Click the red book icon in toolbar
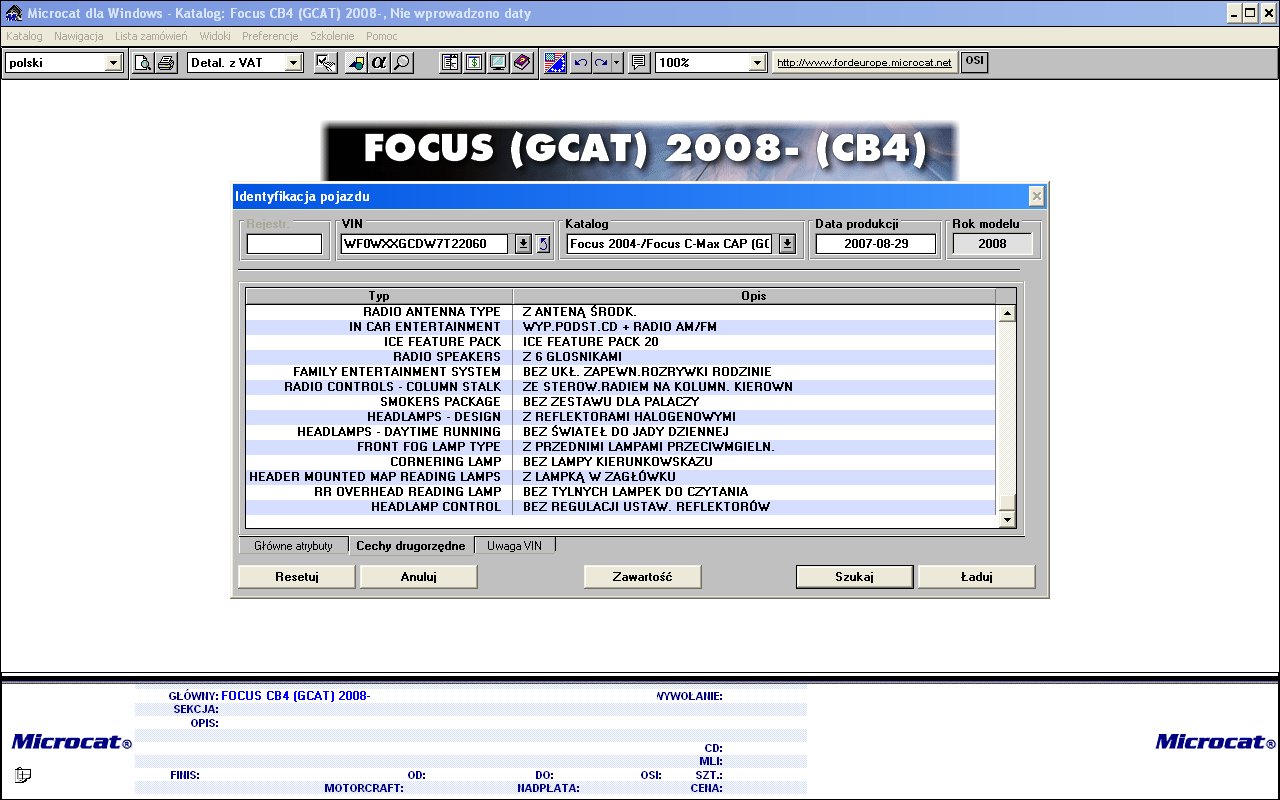The width and height of the screenshot is (1280, 800). click(521, 63)
